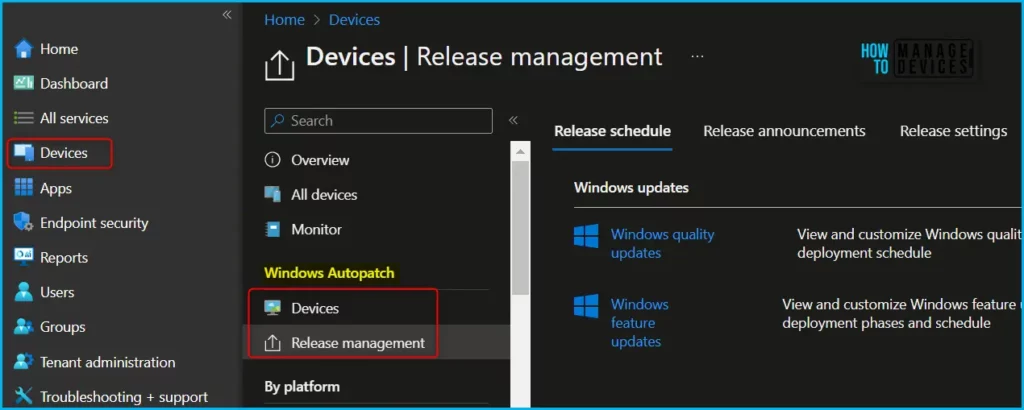Click the Devices icon in the main sidebar
Screen dimensions: 1024x410
point(24,153)
